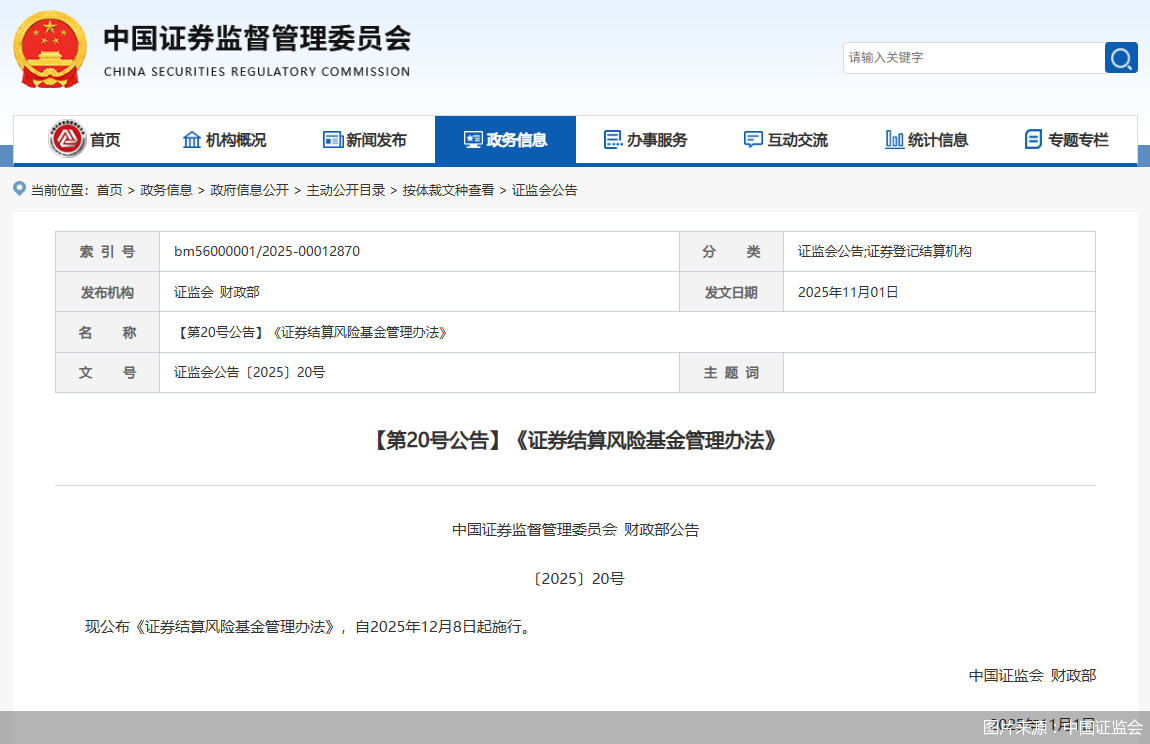Click the bar chart icon beside 统计信息
The height and width of the screenshot is (744, 1150).
(x=893, y=139)
